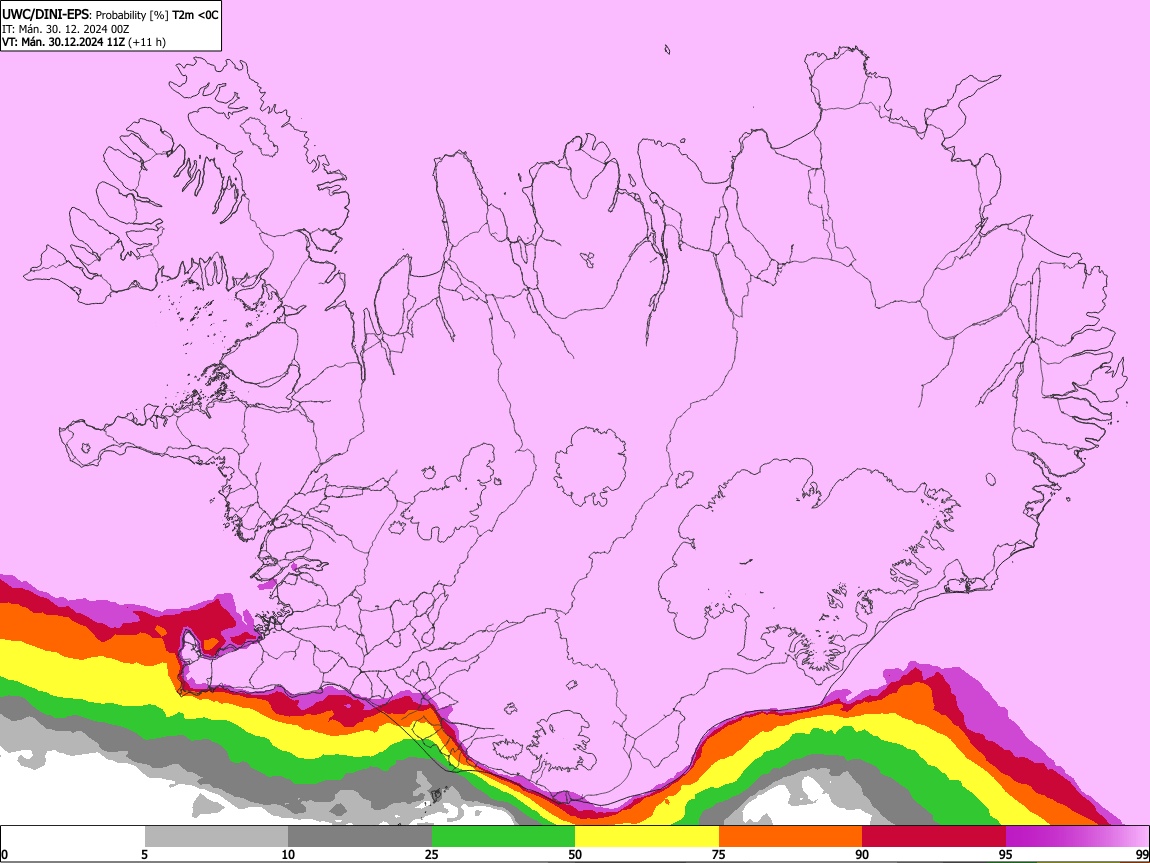Click the 'VT: Mán. 30.12.2024 11Z' line
The height and width of the screenshot is (863, 1150).
point(63,42)
